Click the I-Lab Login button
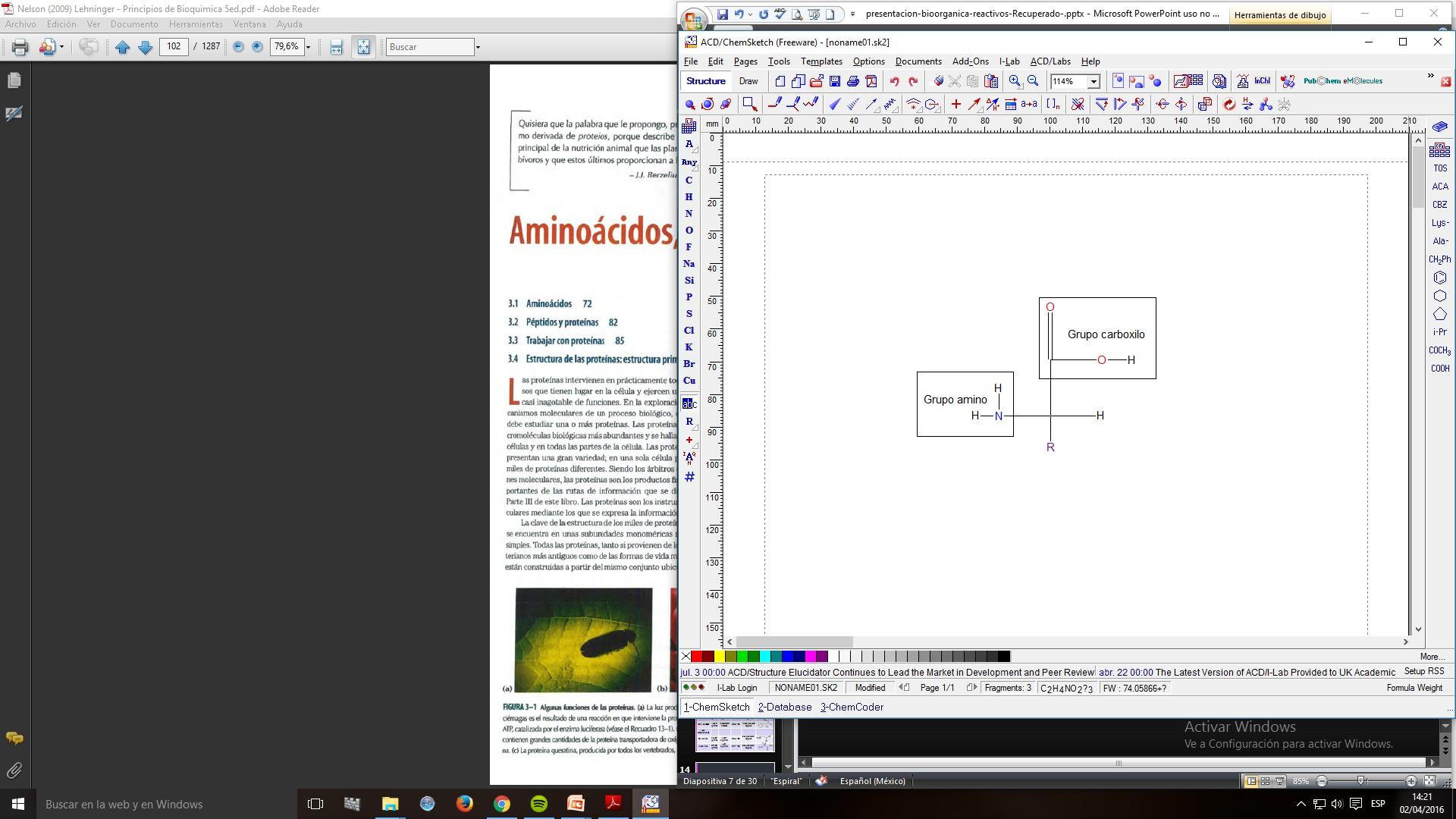Screen dimensions: 1456x819 [736, 688]
